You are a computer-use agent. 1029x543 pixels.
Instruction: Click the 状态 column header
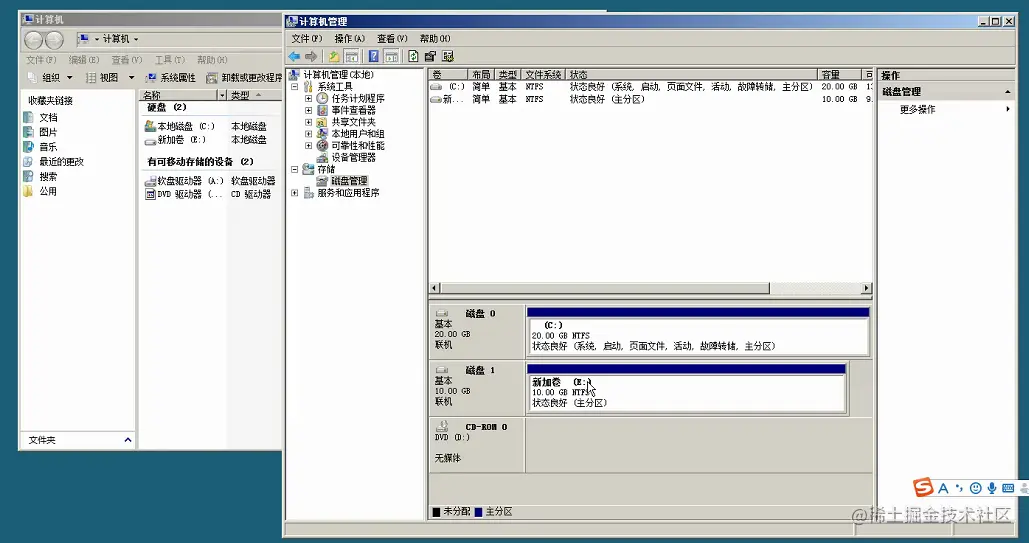tap(692, 75)
